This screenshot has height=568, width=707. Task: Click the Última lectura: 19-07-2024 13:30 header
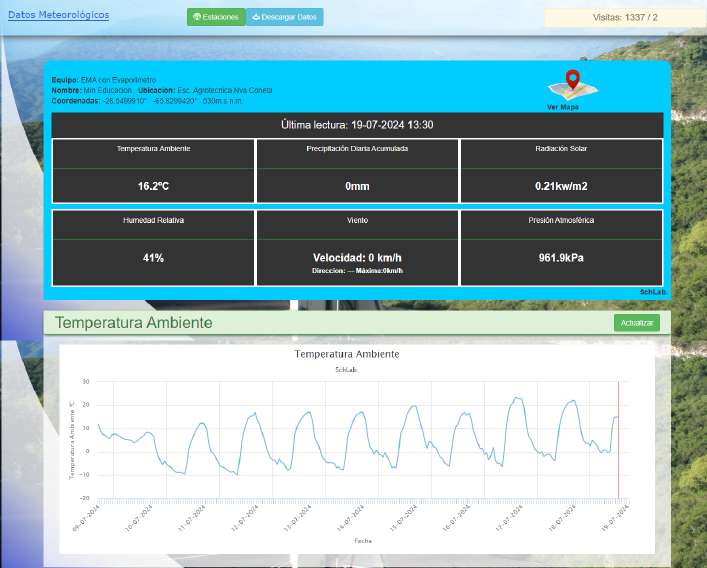(357, 125)
